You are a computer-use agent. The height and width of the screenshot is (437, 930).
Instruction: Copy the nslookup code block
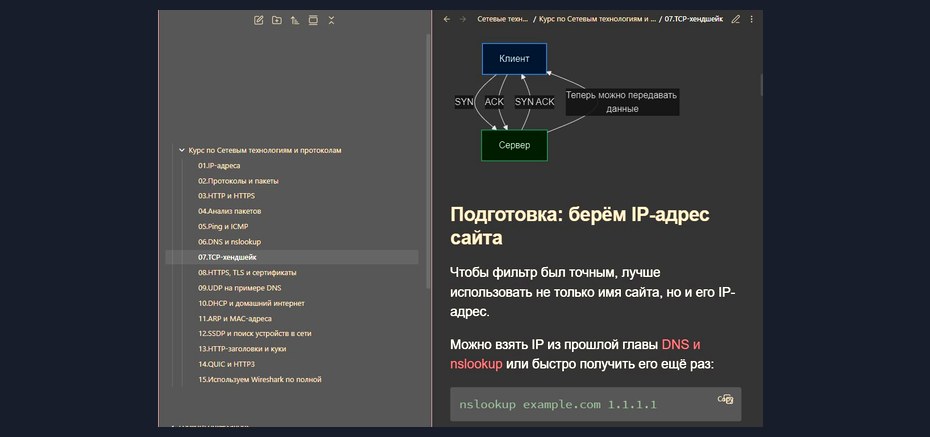(x=725, y=399)
